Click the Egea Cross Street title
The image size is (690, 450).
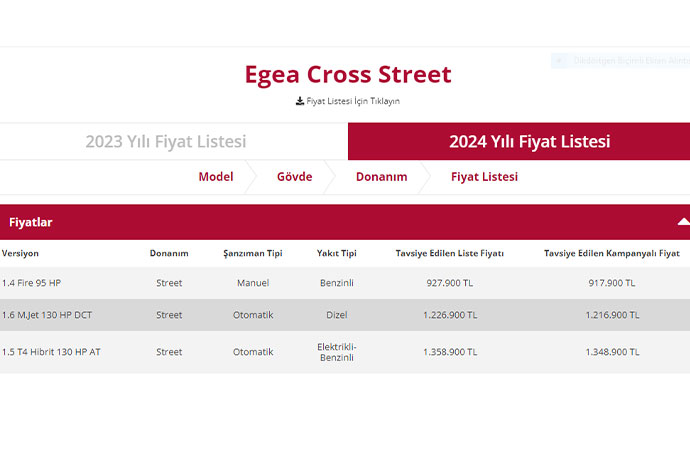[348, 75]
